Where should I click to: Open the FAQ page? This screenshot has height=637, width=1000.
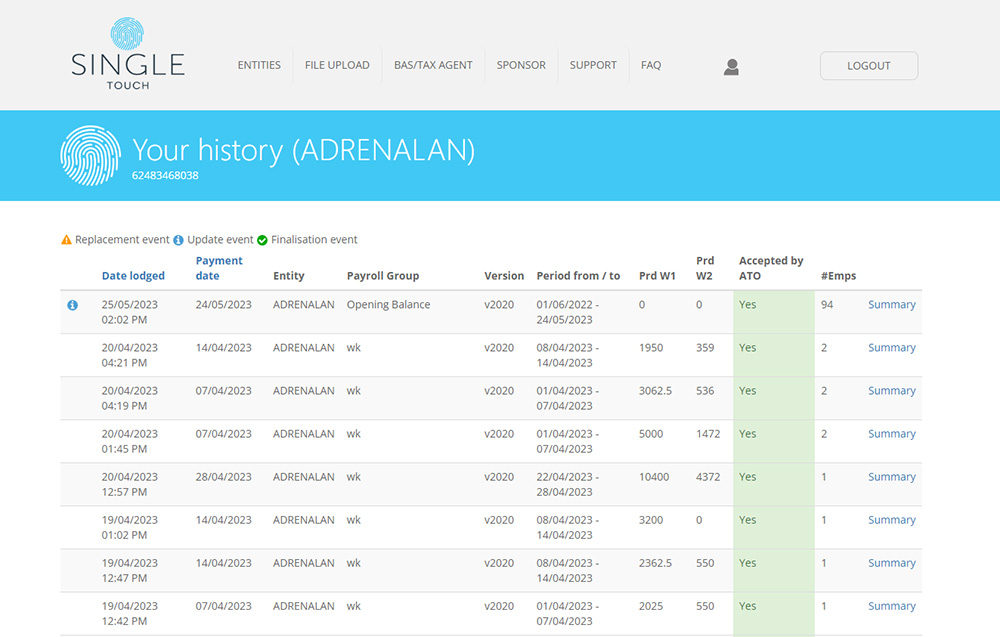(651, 65)
